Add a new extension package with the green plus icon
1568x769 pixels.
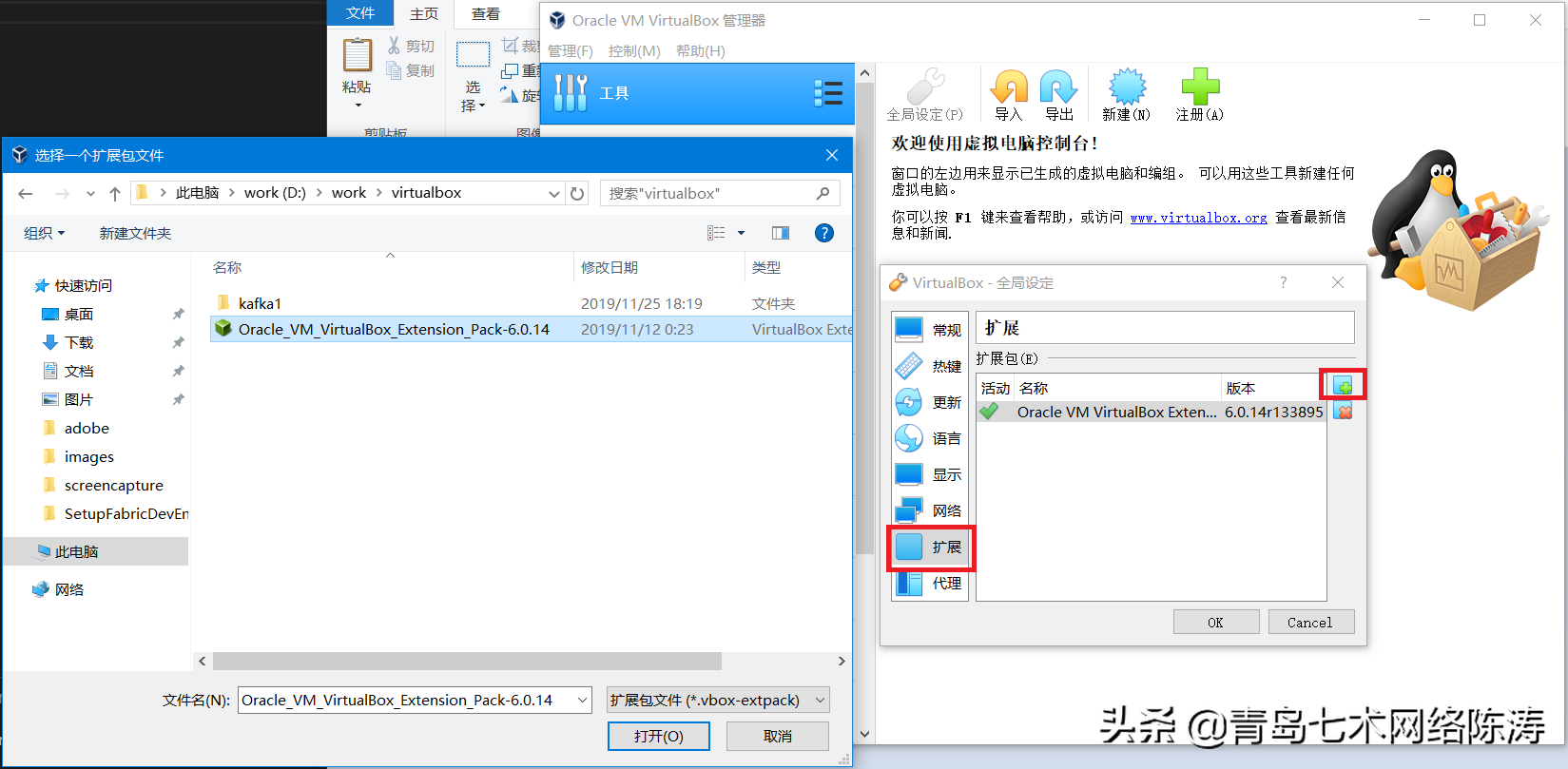1343,385
